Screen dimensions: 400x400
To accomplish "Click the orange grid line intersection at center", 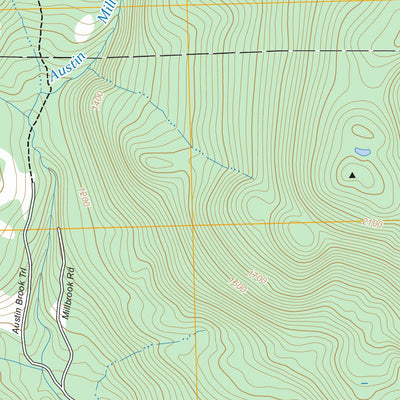I will click(193, 226).
